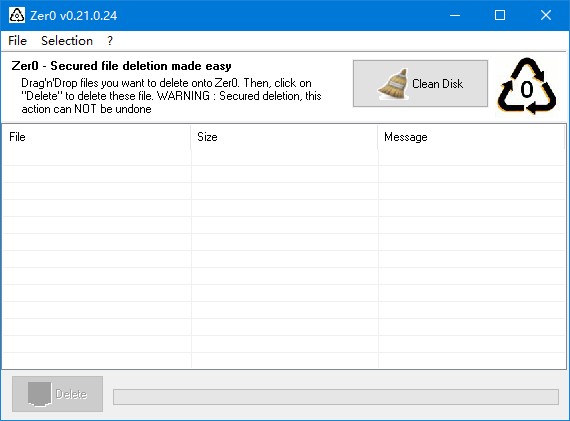This screenshot has height=421, width=570.
Task: Click the broom icon on Clean Disk
Action: point(393,84)
